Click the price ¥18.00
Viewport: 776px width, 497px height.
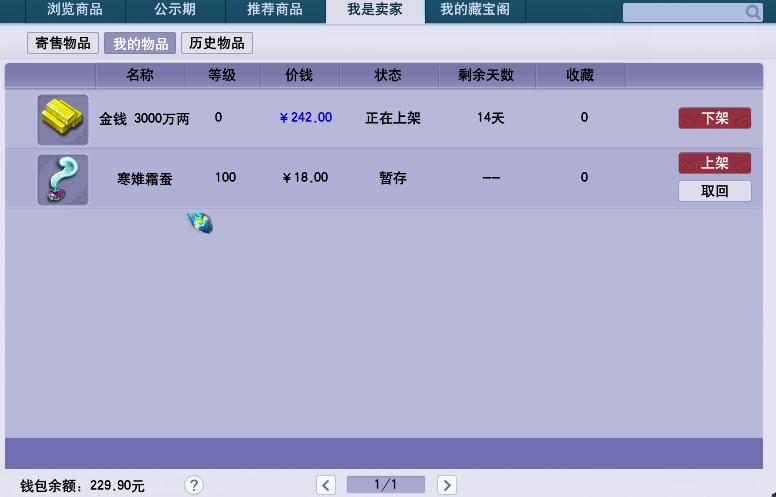[x=305, y=178]
